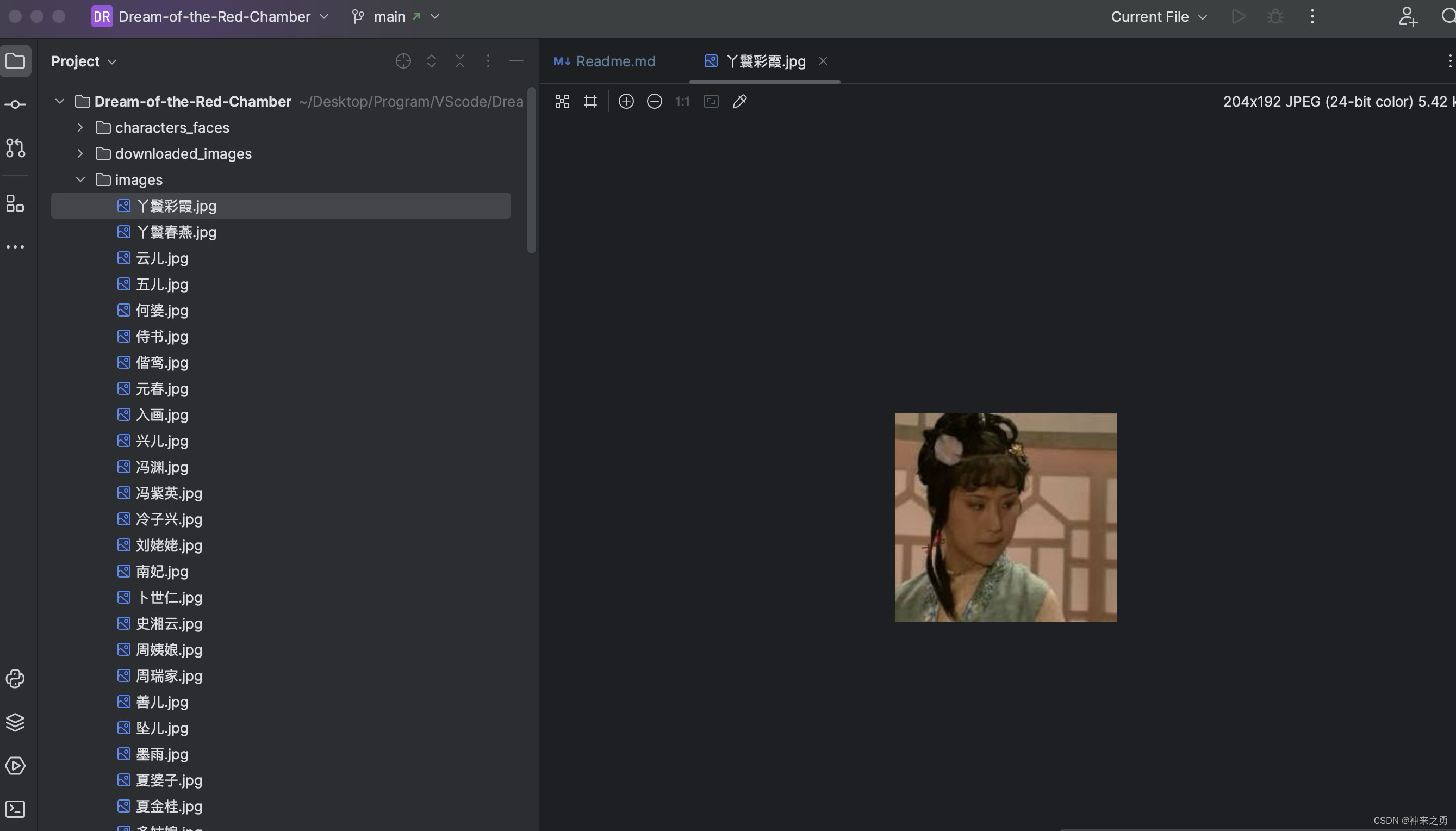Select opened file in Project tree

click(x=403, y=61)
